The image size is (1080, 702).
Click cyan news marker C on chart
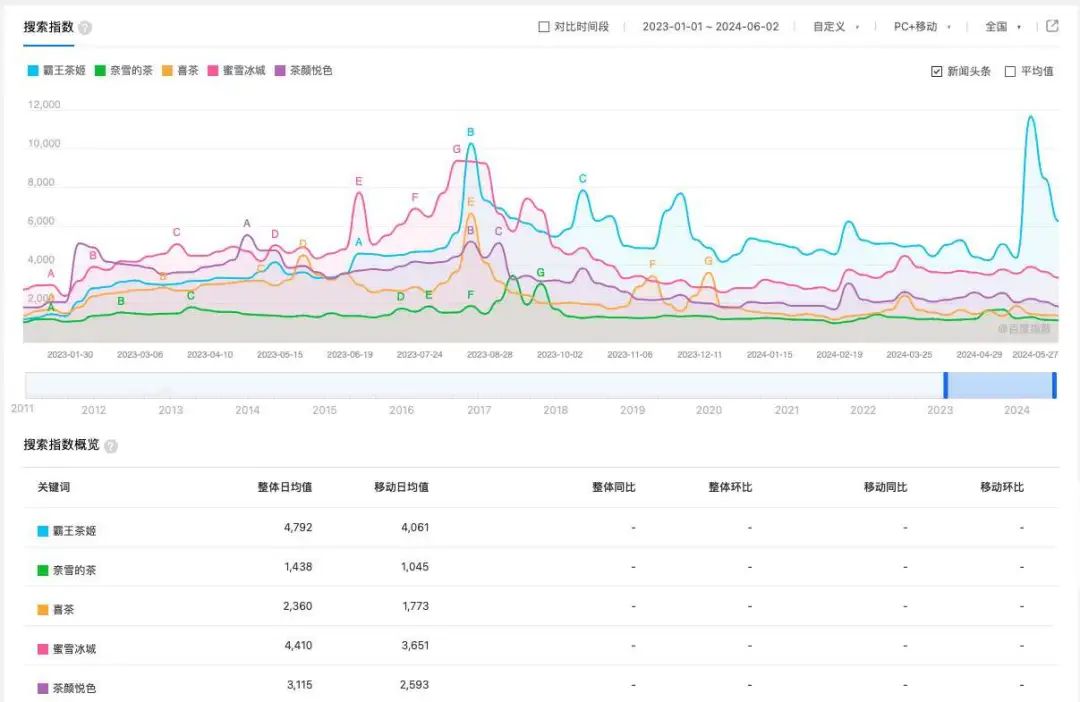click(583, 178)
